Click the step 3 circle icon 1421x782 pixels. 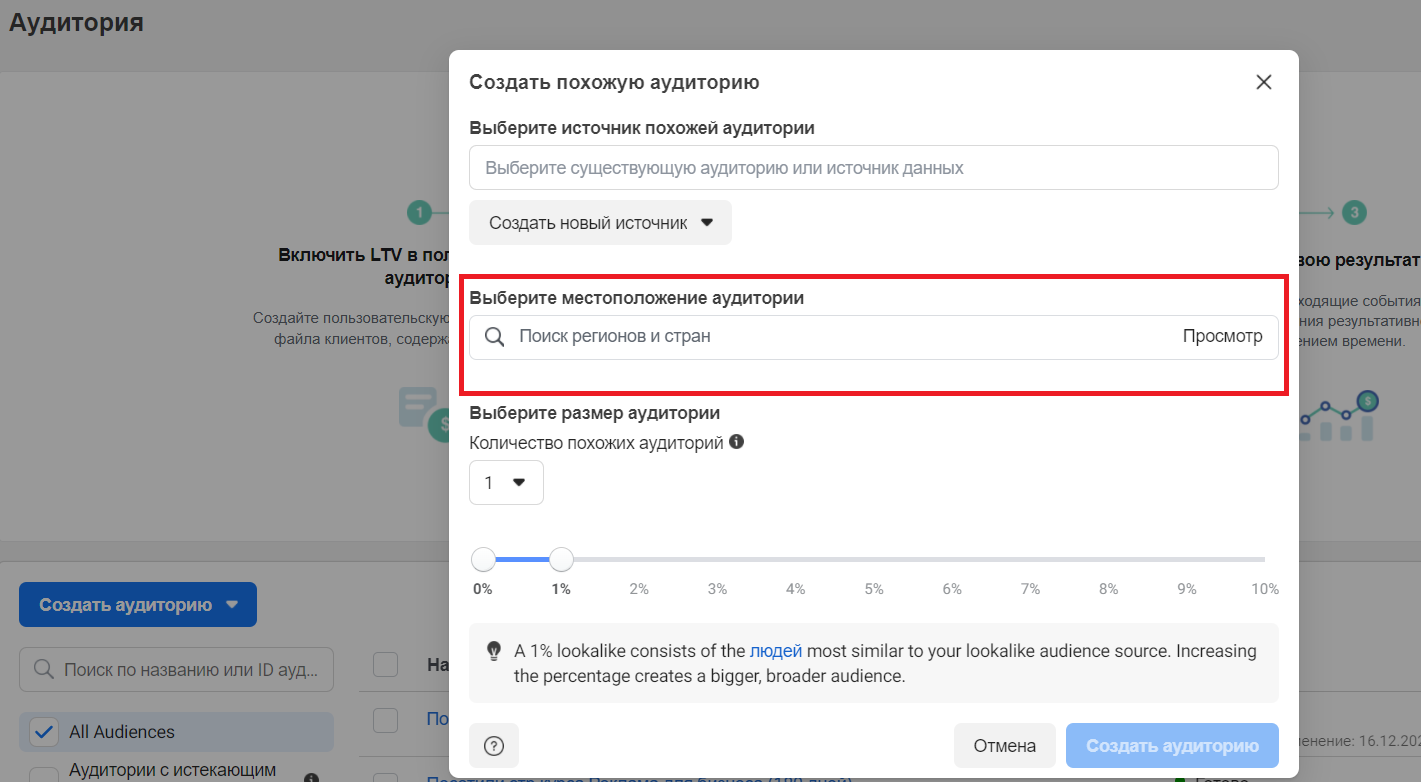coord(1354,212)
